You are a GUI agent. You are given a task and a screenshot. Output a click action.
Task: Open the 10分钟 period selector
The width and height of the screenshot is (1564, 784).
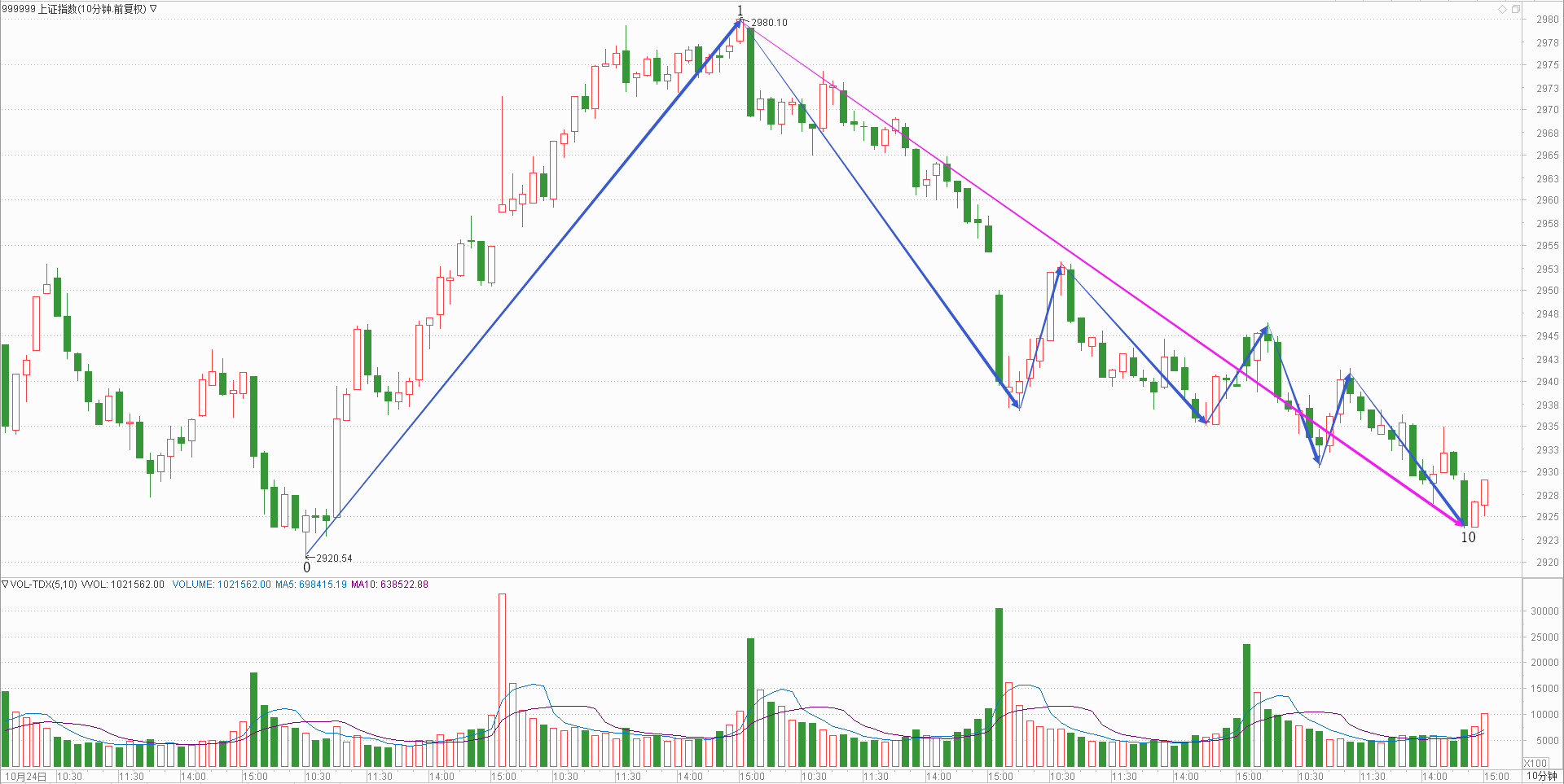click(1541, 776)
